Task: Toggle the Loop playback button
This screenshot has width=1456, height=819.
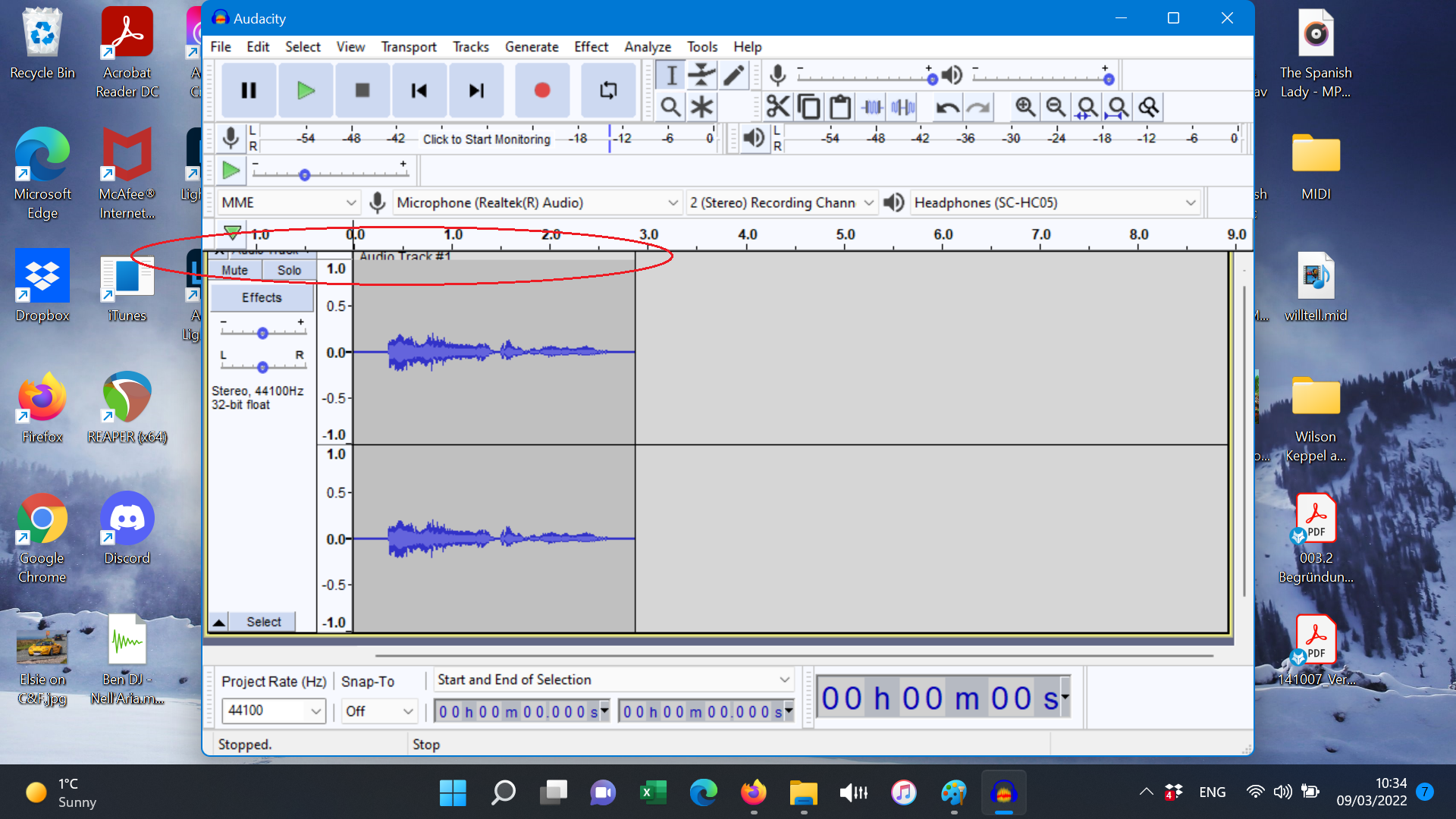Action: pyautogui.click(x=608, y=90)
